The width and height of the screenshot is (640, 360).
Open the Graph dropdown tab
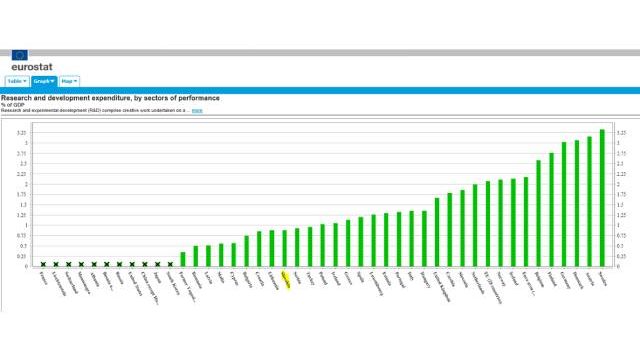pyautogui.click(x=44, y=81)
